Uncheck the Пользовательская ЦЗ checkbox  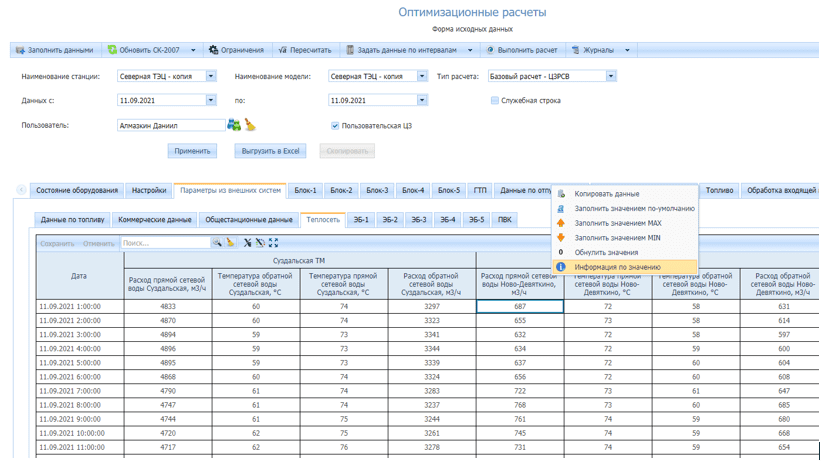pos(335,126)
